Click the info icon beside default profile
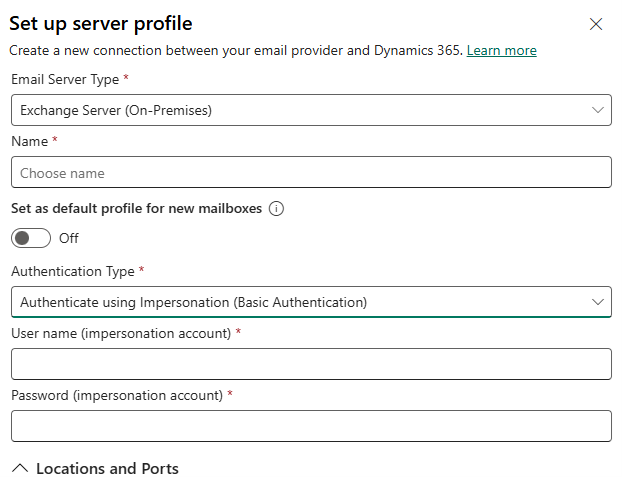622x477 pixels. pos(277,209)
